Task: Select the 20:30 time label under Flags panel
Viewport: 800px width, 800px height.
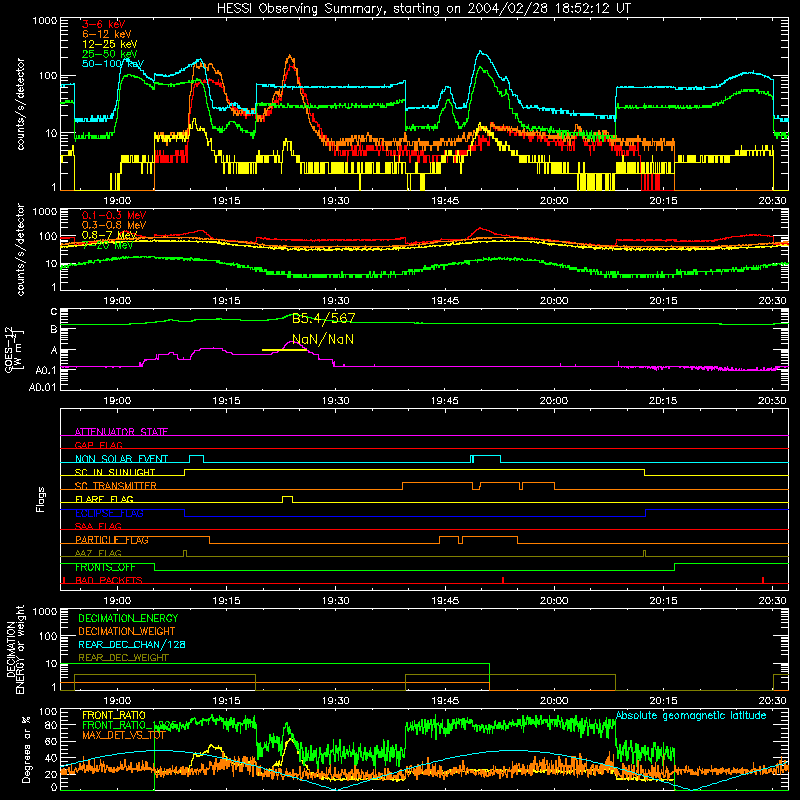Action: tap(772, 601)
